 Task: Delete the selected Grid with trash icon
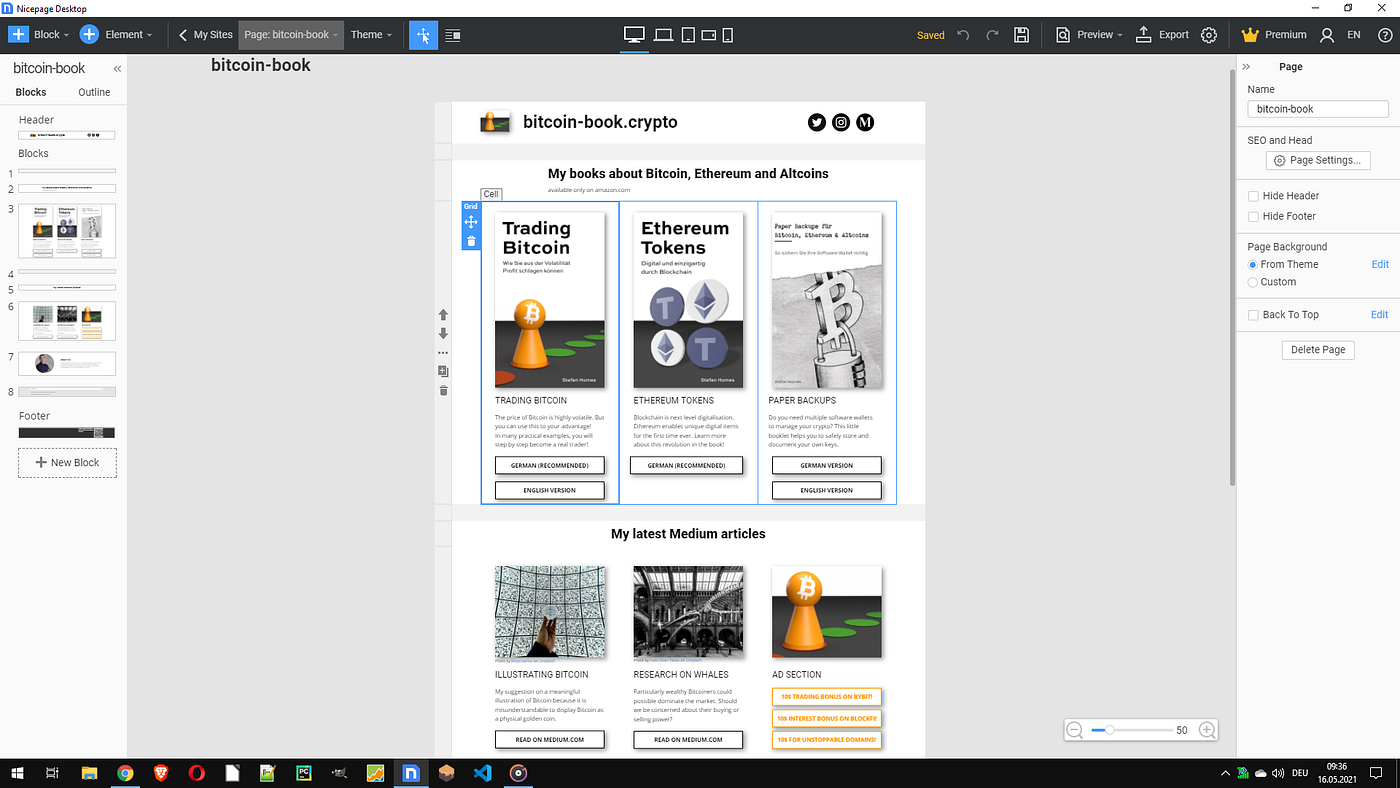coord(471,241)
